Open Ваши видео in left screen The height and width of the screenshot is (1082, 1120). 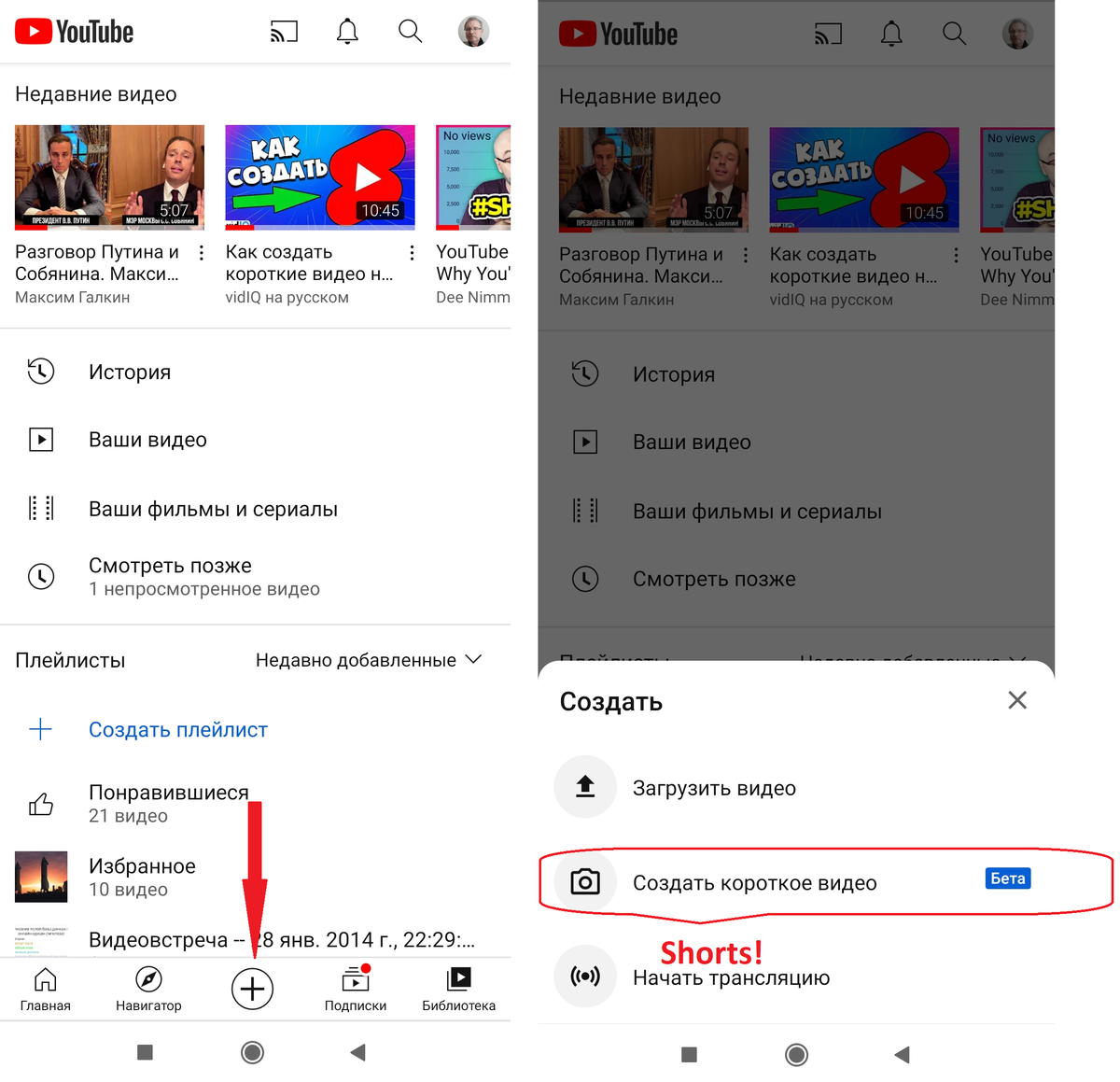(255, 440)
